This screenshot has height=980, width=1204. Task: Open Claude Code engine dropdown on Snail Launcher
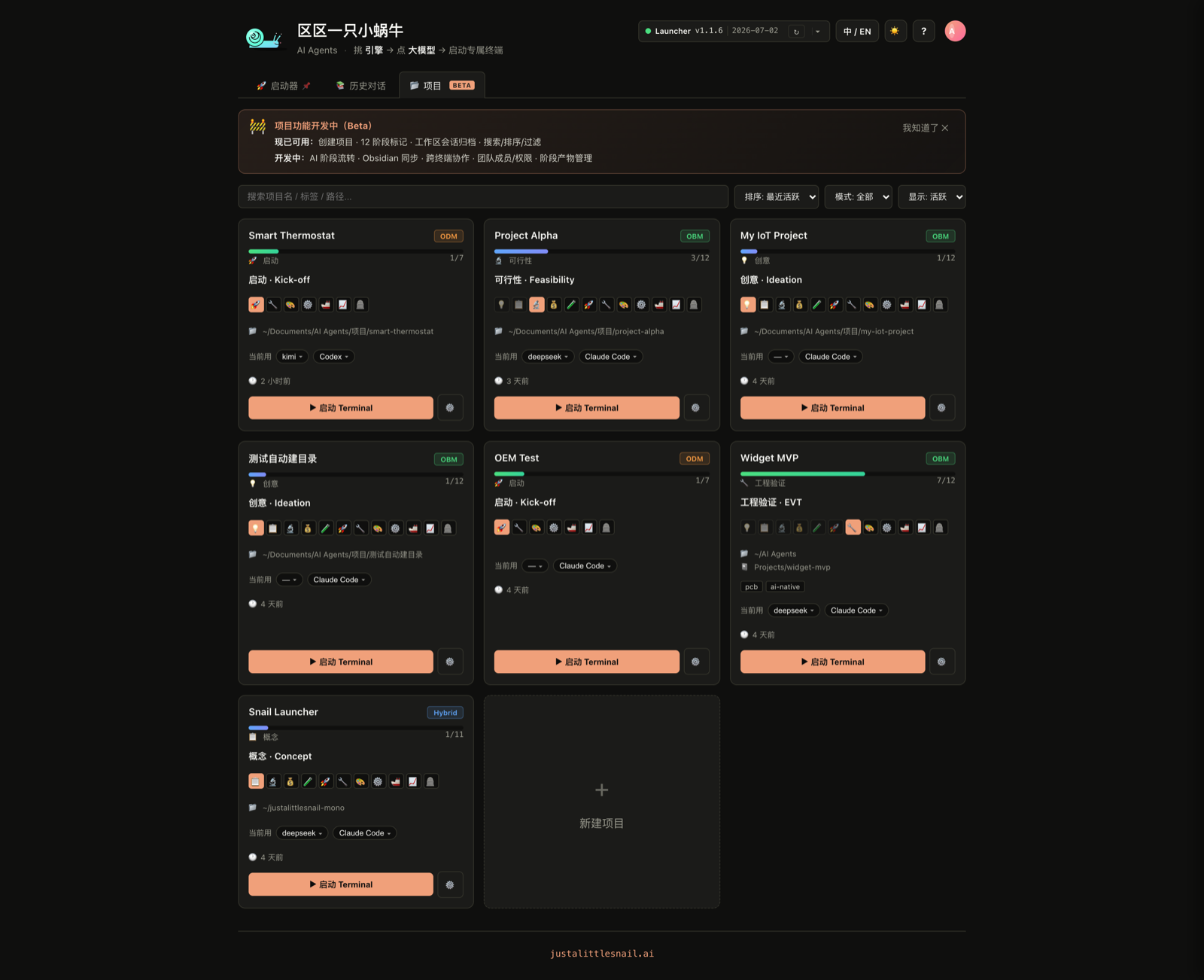click(x=365, y=833)
